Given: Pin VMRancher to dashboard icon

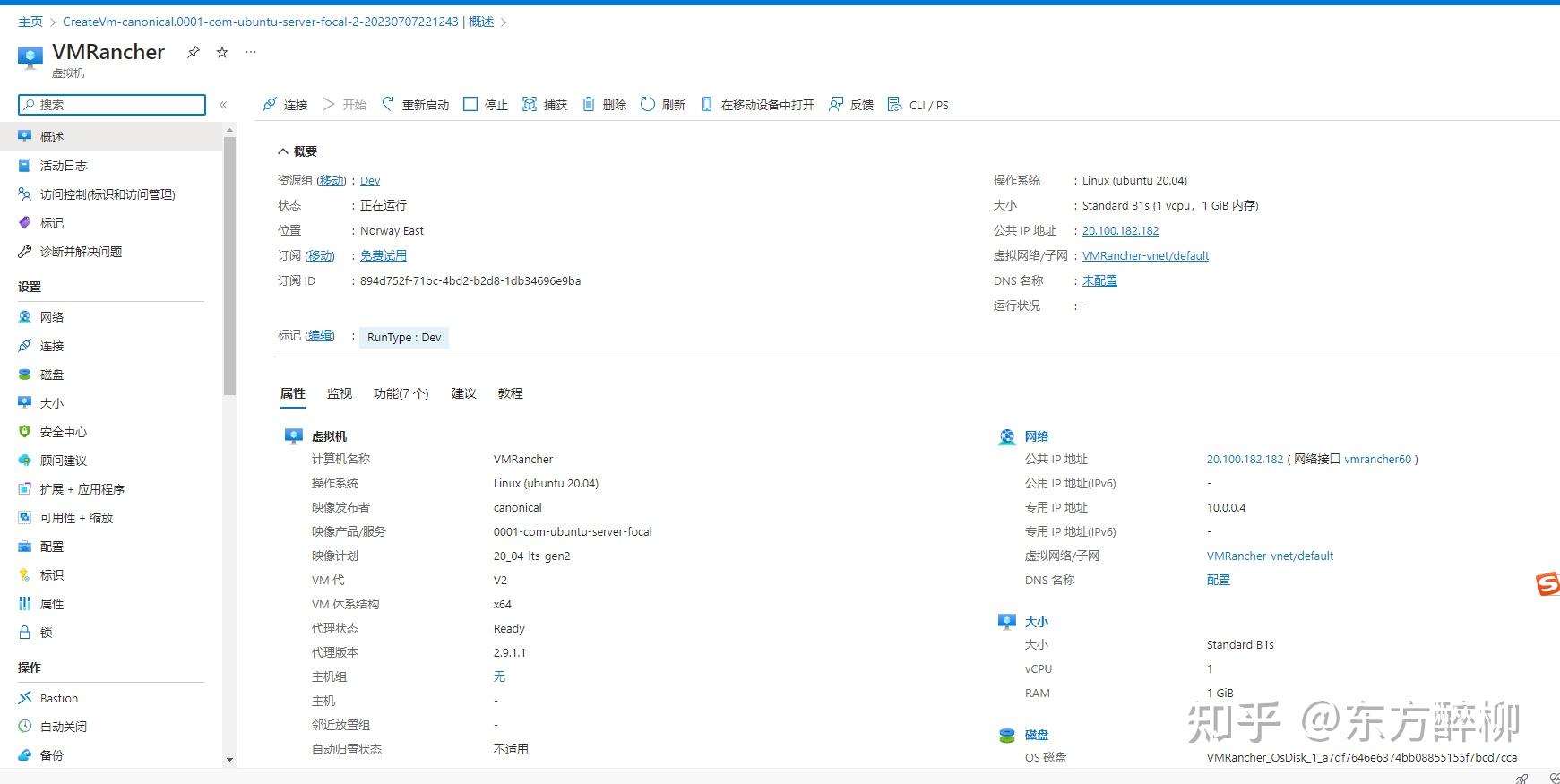Looking at the screenshot, I should (193, 52).
